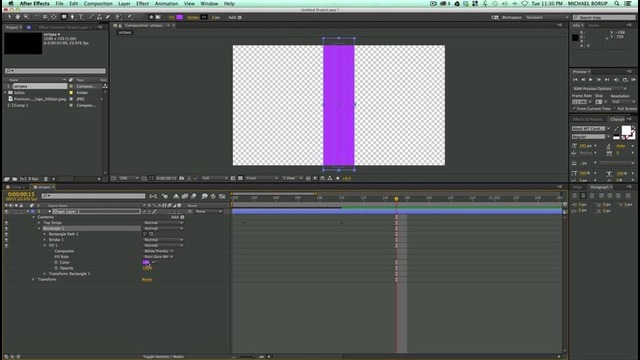Open Fill 1 Composite dropdown
This screenshot has width=640, height=360.
[x=158, y=251]
